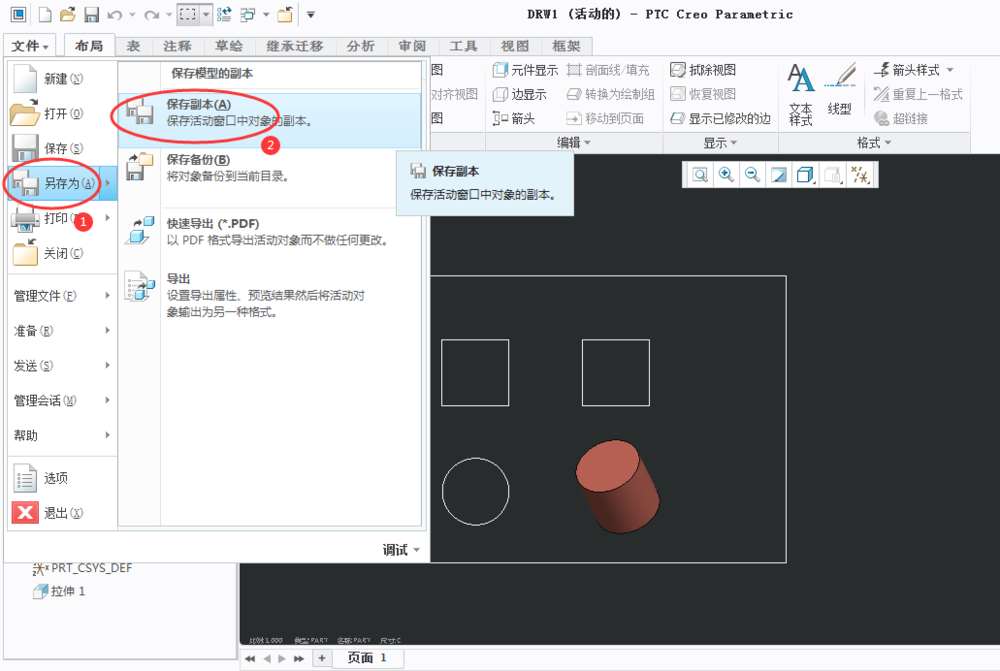This screenshot has width=1000, height=671.
Task: Expand the 准备(R) submenu
Action: [x=62, y=330]
